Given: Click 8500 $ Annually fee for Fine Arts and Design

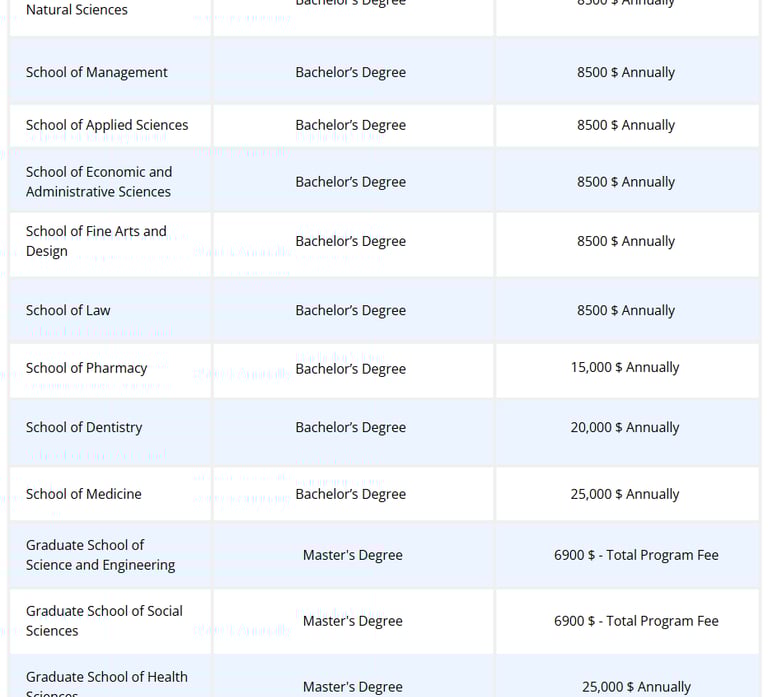Looking at the screenshot, I should point(626,241).
